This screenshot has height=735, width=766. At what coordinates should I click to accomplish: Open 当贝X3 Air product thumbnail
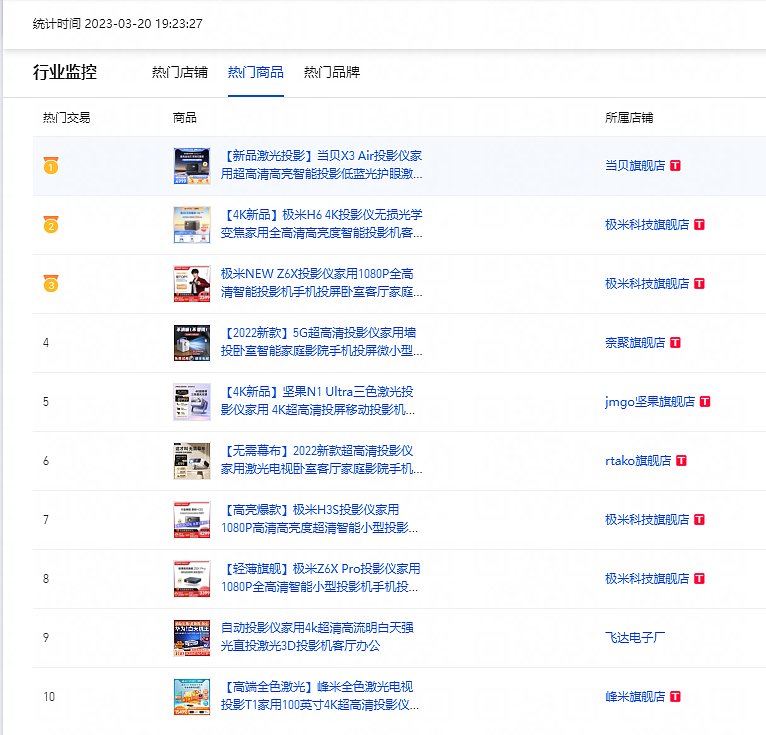(x=192, y=166)
